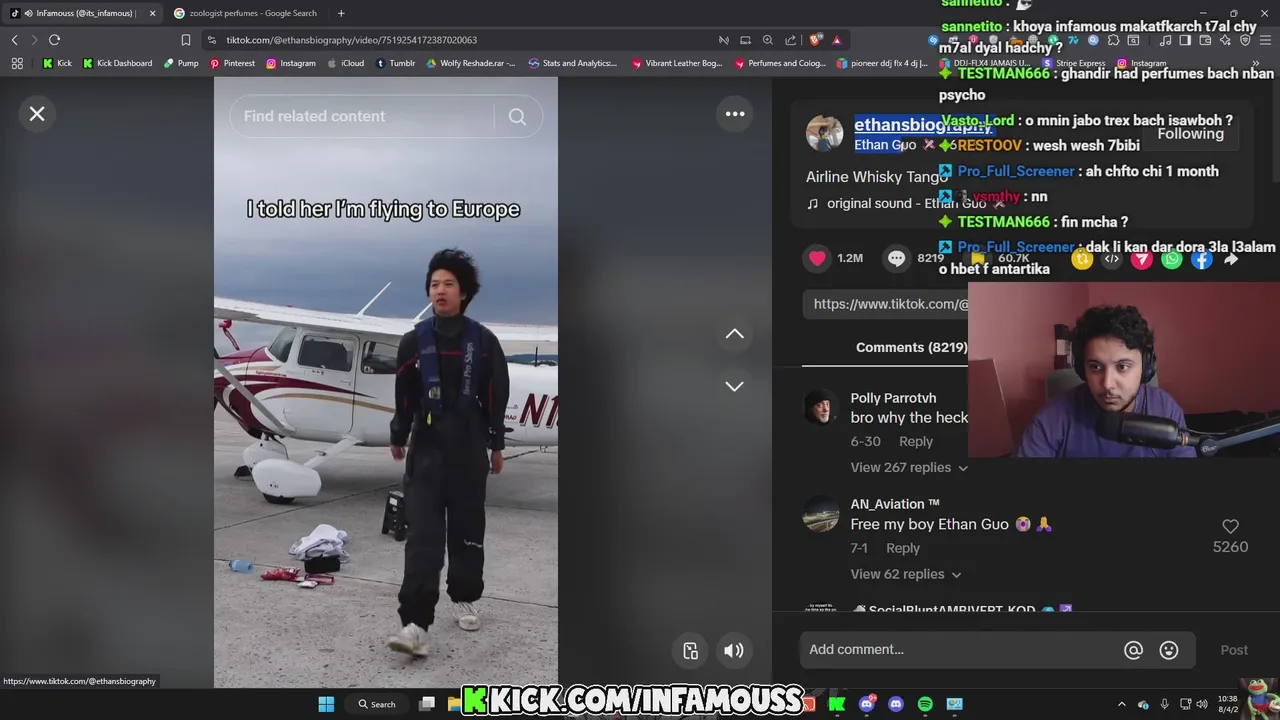Click the share icon in address bar
Viewport: 1280px width, 720px height.
pyautogui.click(x=790, y=40)
